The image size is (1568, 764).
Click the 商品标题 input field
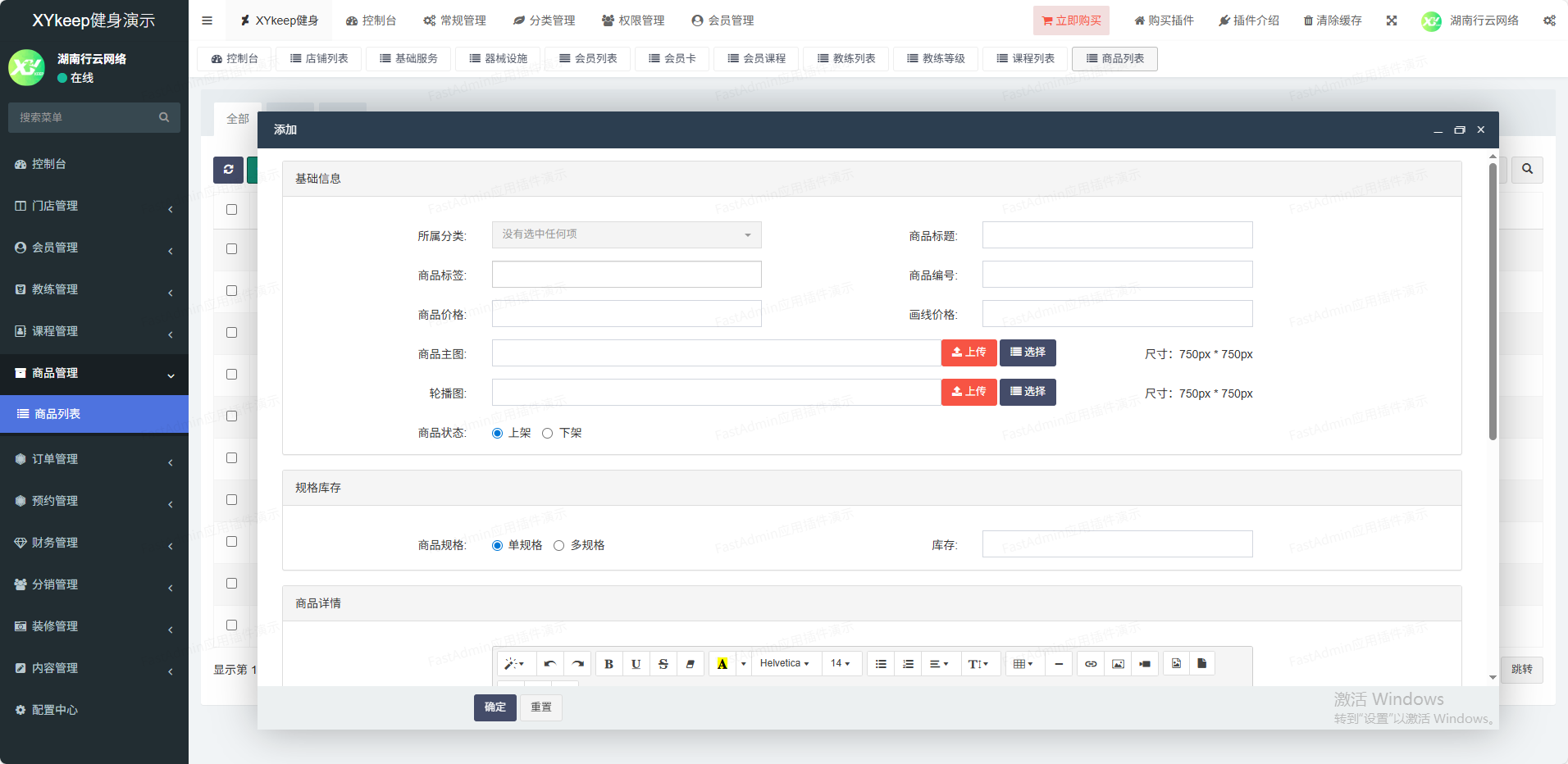pos(1117,235)
